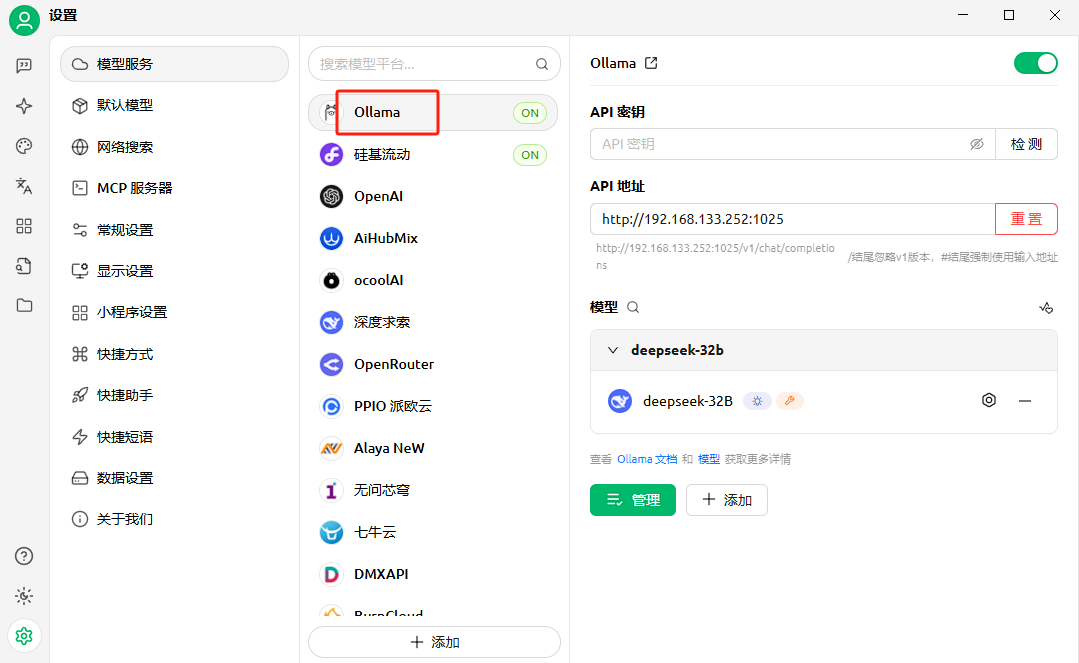
Task: Open 显示设置 settings section
Action: [174, 271]
